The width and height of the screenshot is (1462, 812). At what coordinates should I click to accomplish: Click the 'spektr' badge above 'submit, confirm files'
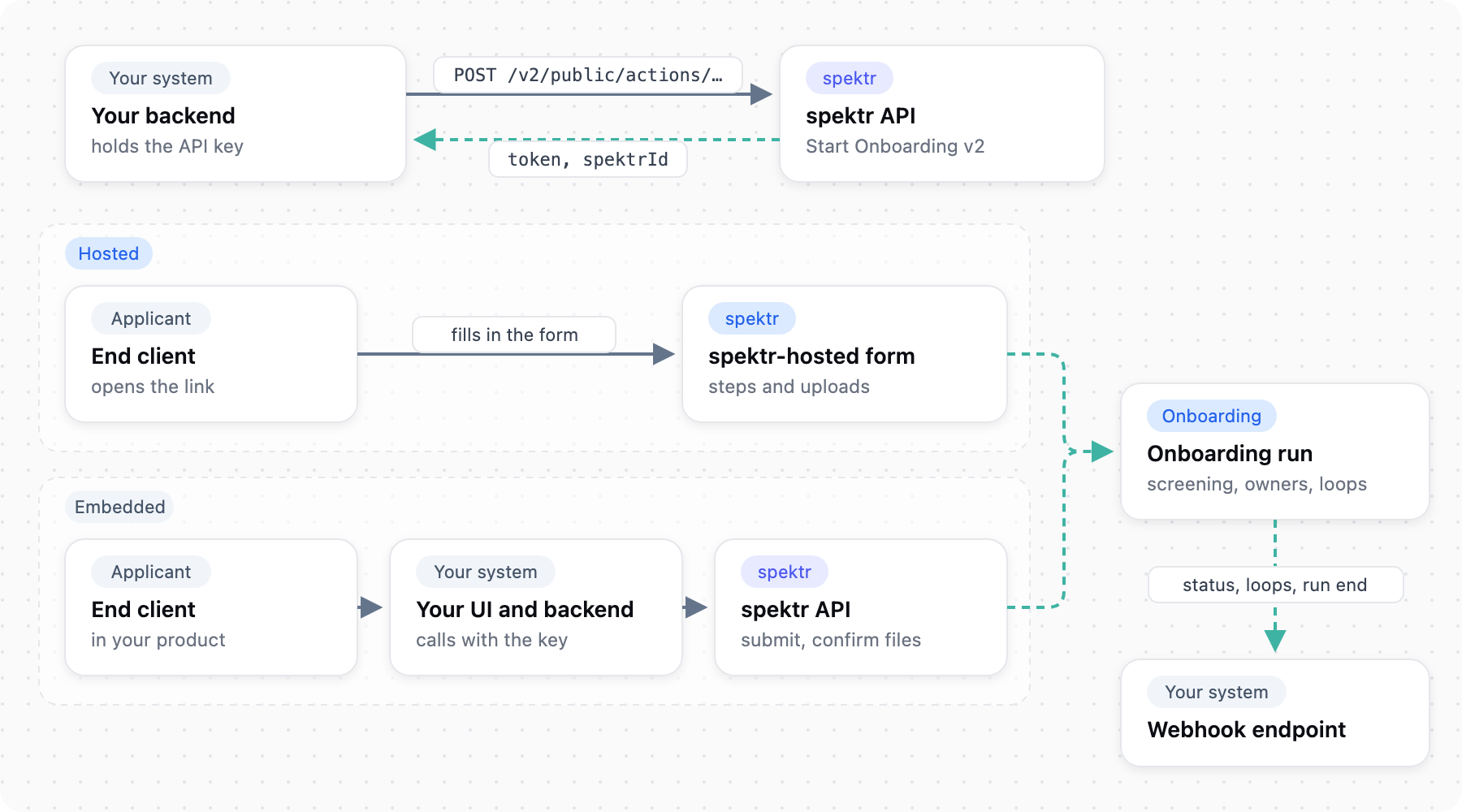785,572
